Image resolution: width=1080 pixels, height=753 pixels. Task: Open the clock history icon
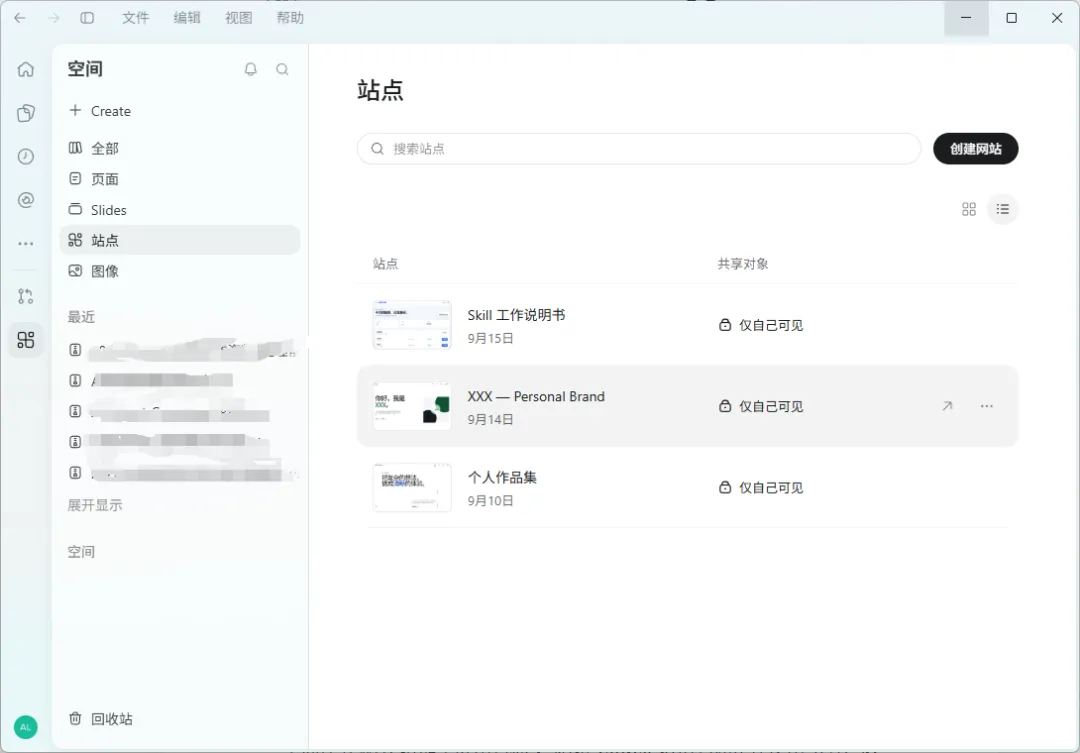pos(25,156)
